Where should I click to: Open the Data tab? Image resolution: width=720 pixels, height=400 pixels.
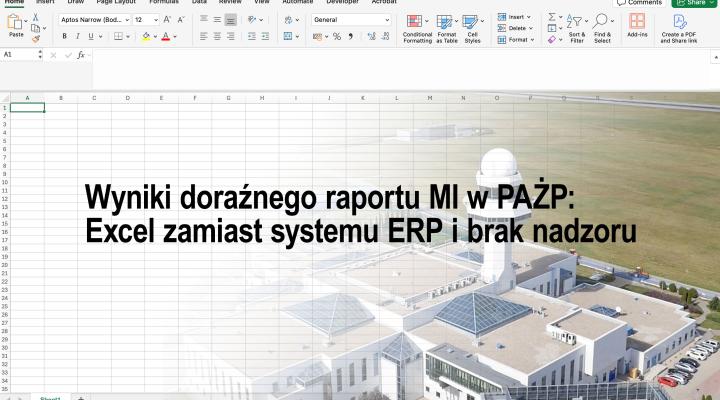(x=199, y=2)
